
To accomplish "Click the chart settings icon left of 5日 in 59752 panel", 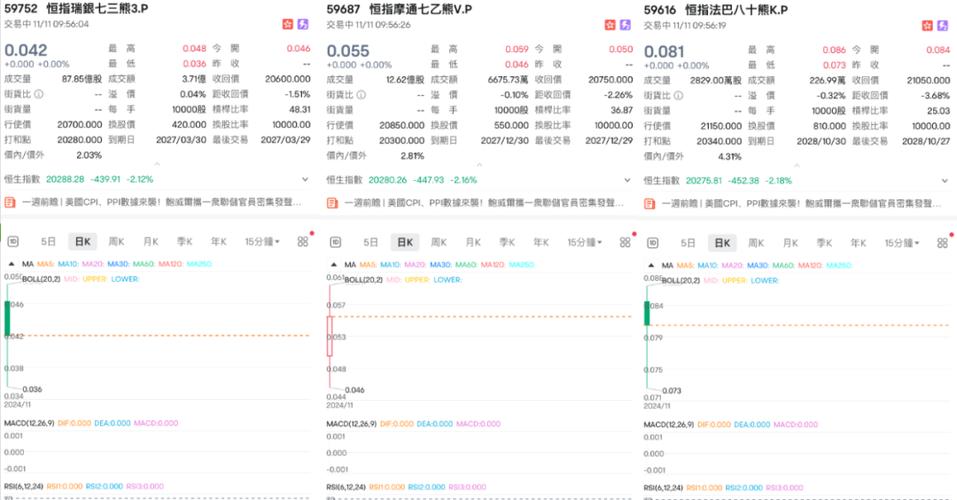I will click(13, 242).
